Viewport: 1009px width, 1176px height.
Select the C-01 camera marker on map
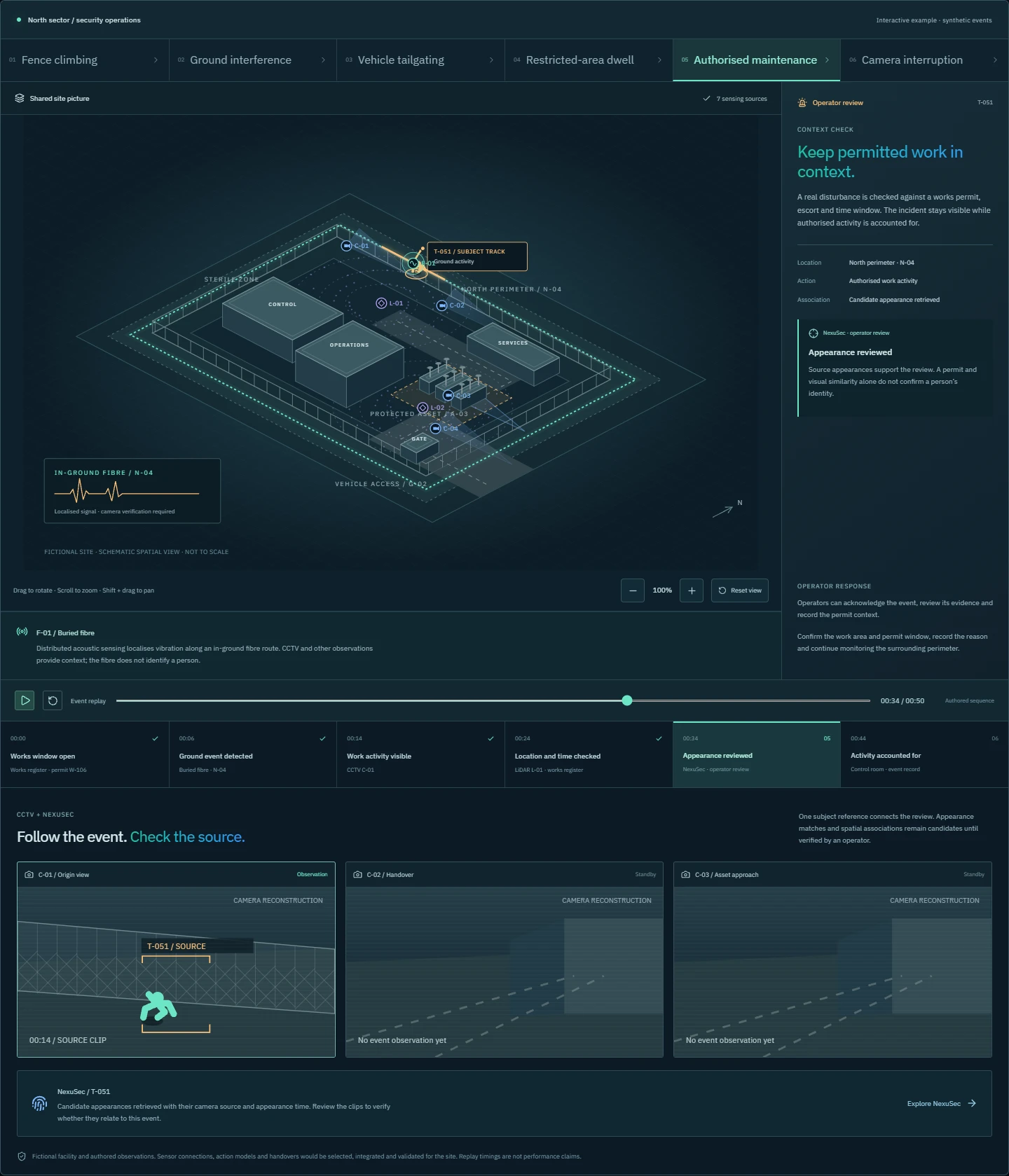346,246
